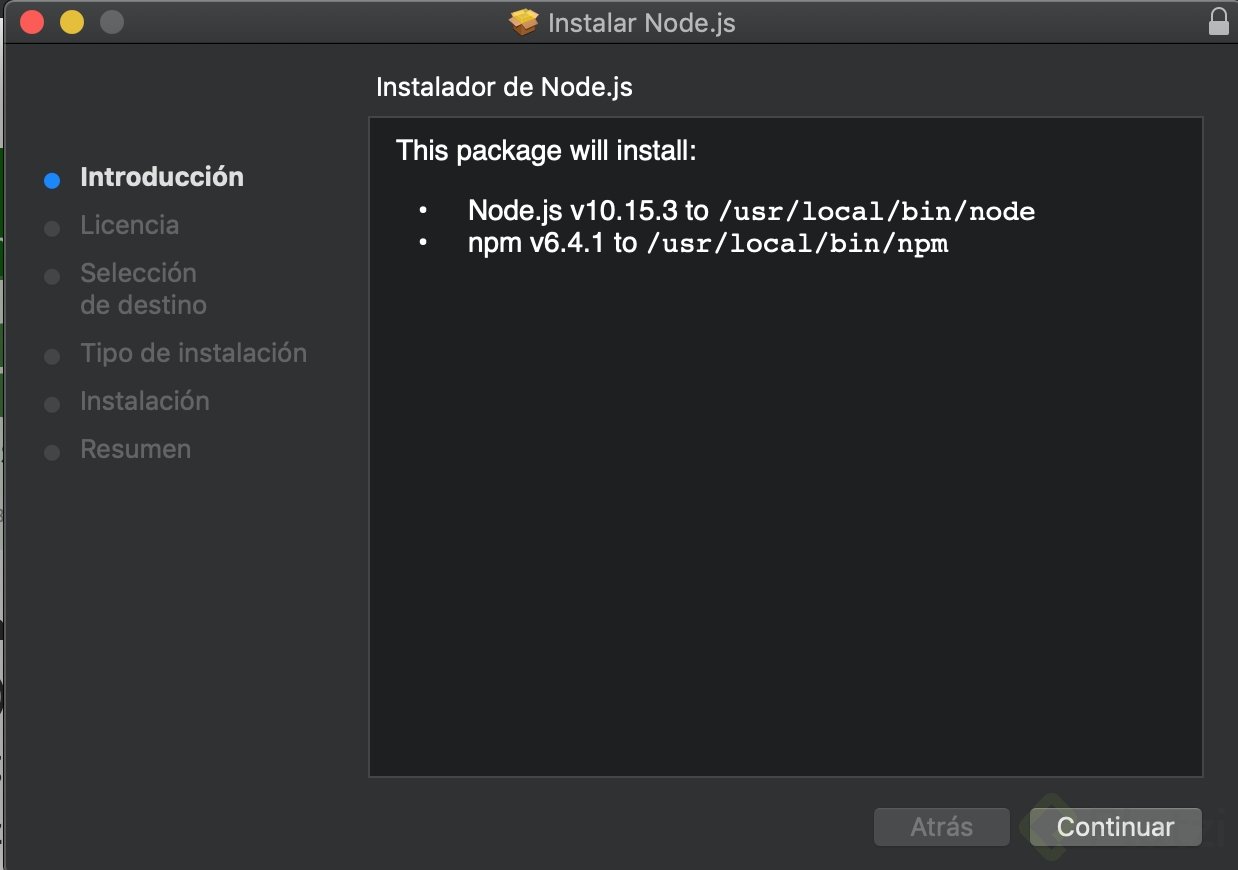Click the "Instalar Node.js" window title
Viewport: 1238px width, 870px height.
642,22
